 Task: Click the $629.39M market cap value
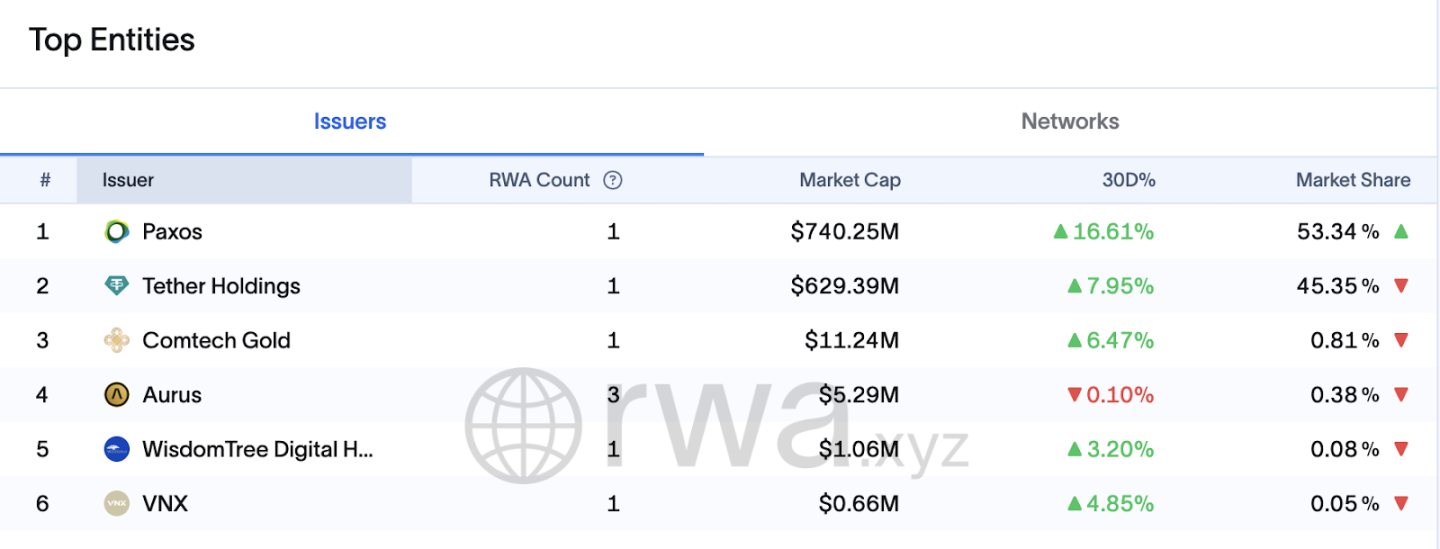click(845, 286)
